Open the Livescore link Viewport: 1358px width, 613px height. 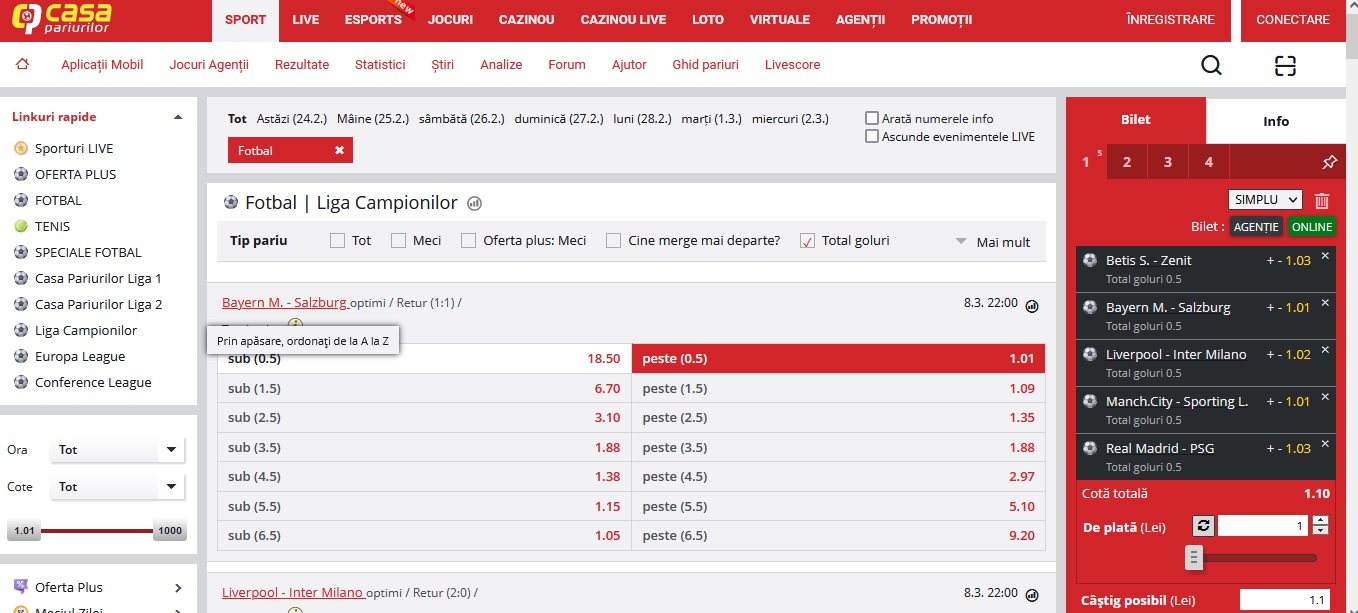(792, 65)
